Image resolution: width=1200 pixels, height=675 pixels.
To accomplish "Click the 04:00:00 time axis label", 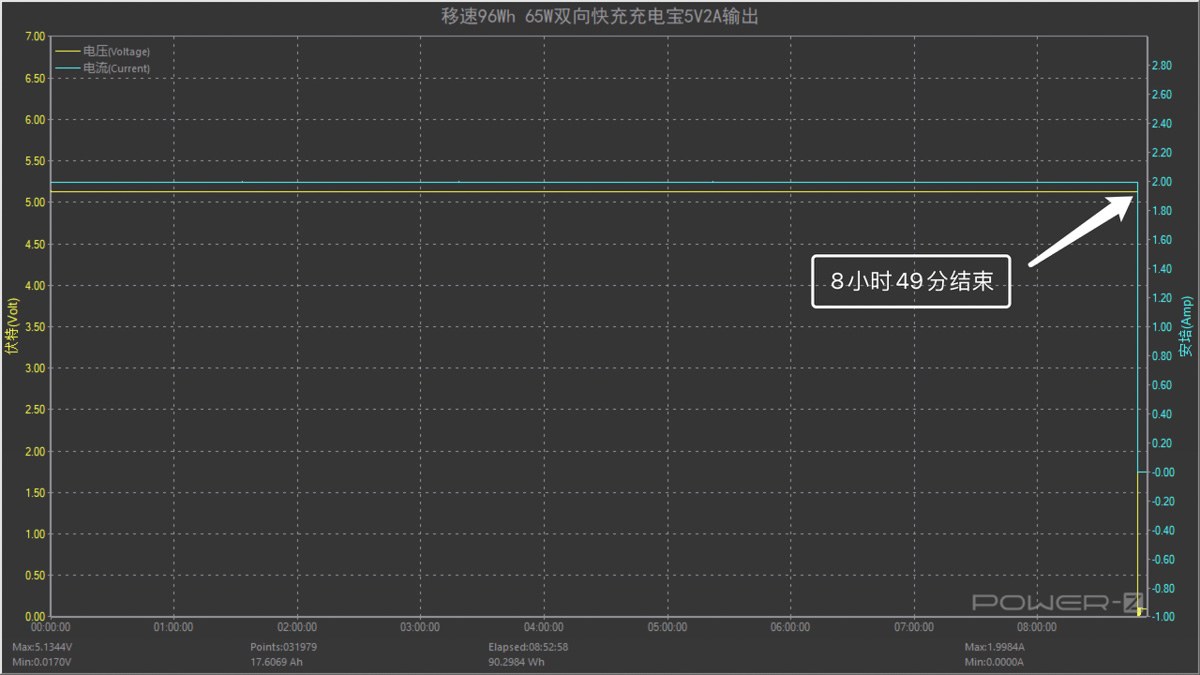I will click(x=543, y=628).
